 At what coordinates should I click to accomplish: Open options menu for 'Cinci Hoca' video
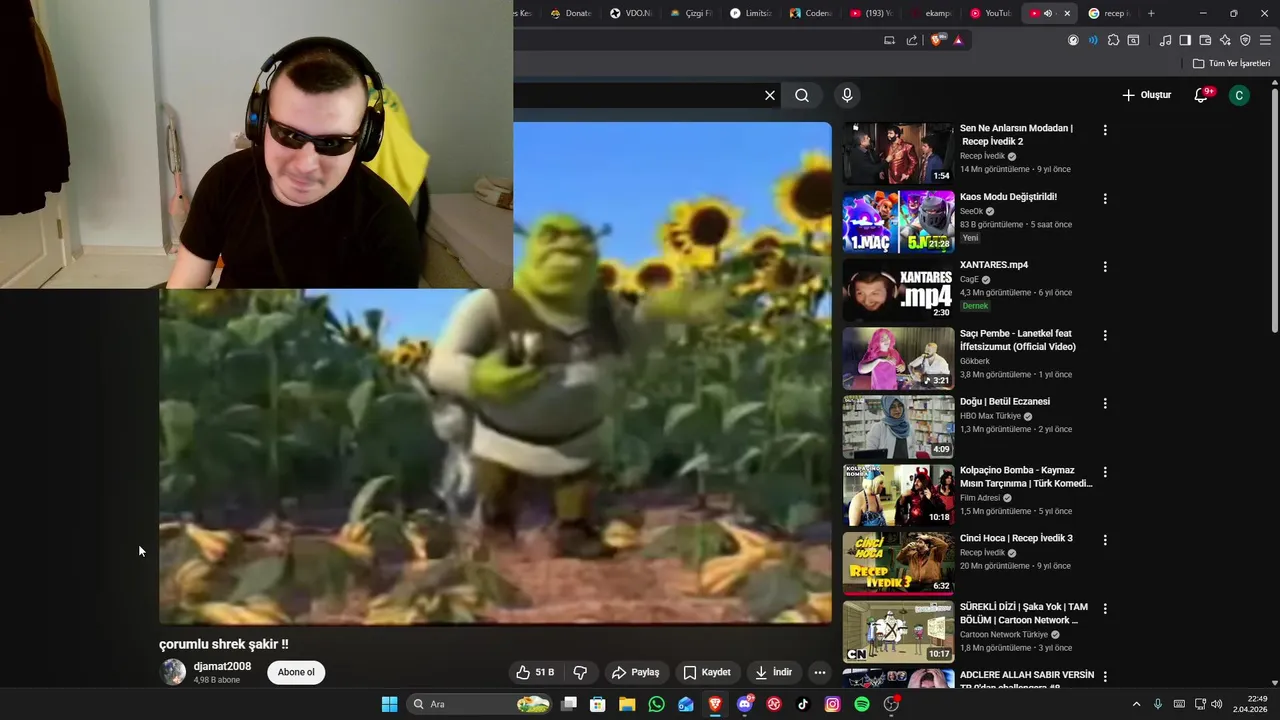click(x=1105, y=540)
